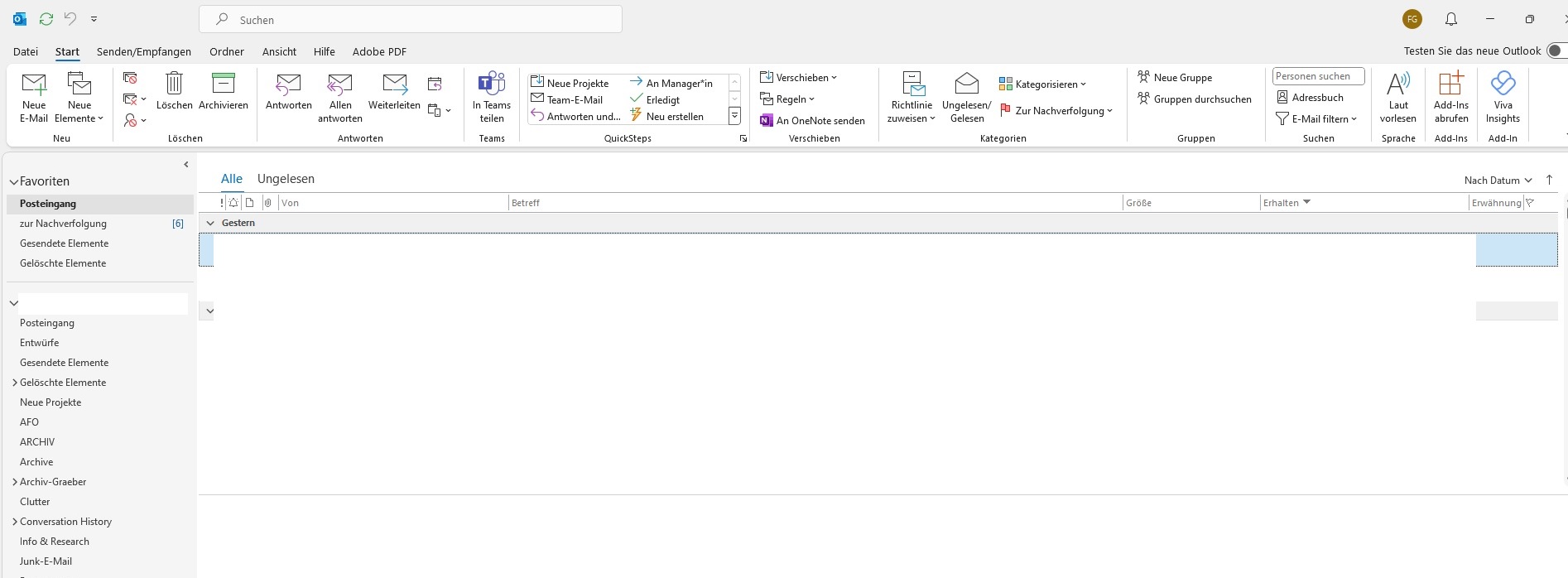1568x578 pixels.
Task: Run the An Manager*in quick step
Action: click(x=671, y=83)
